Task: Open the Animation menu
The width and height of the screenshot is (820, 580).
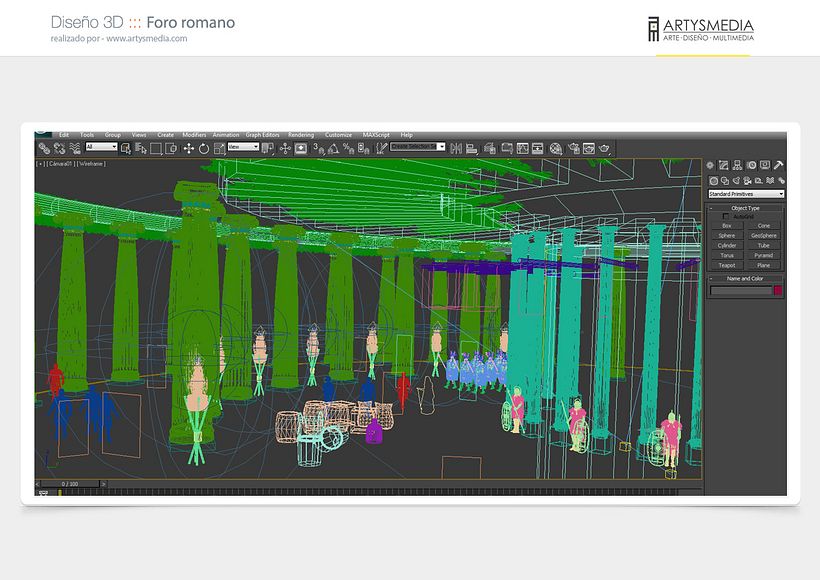Action: coord(226,135)
